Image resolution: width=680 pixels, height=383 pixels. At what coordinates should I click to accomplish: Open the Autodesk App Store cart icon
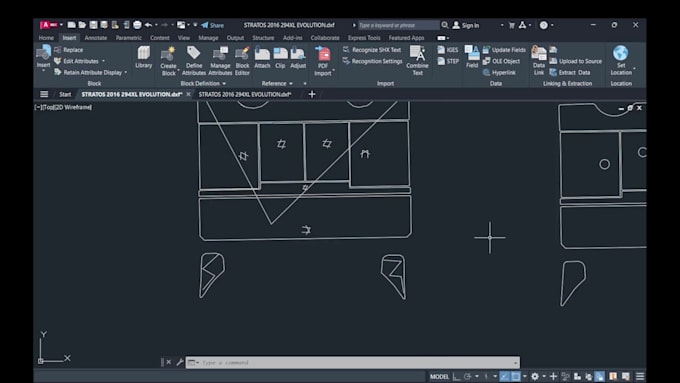point(512,25)
